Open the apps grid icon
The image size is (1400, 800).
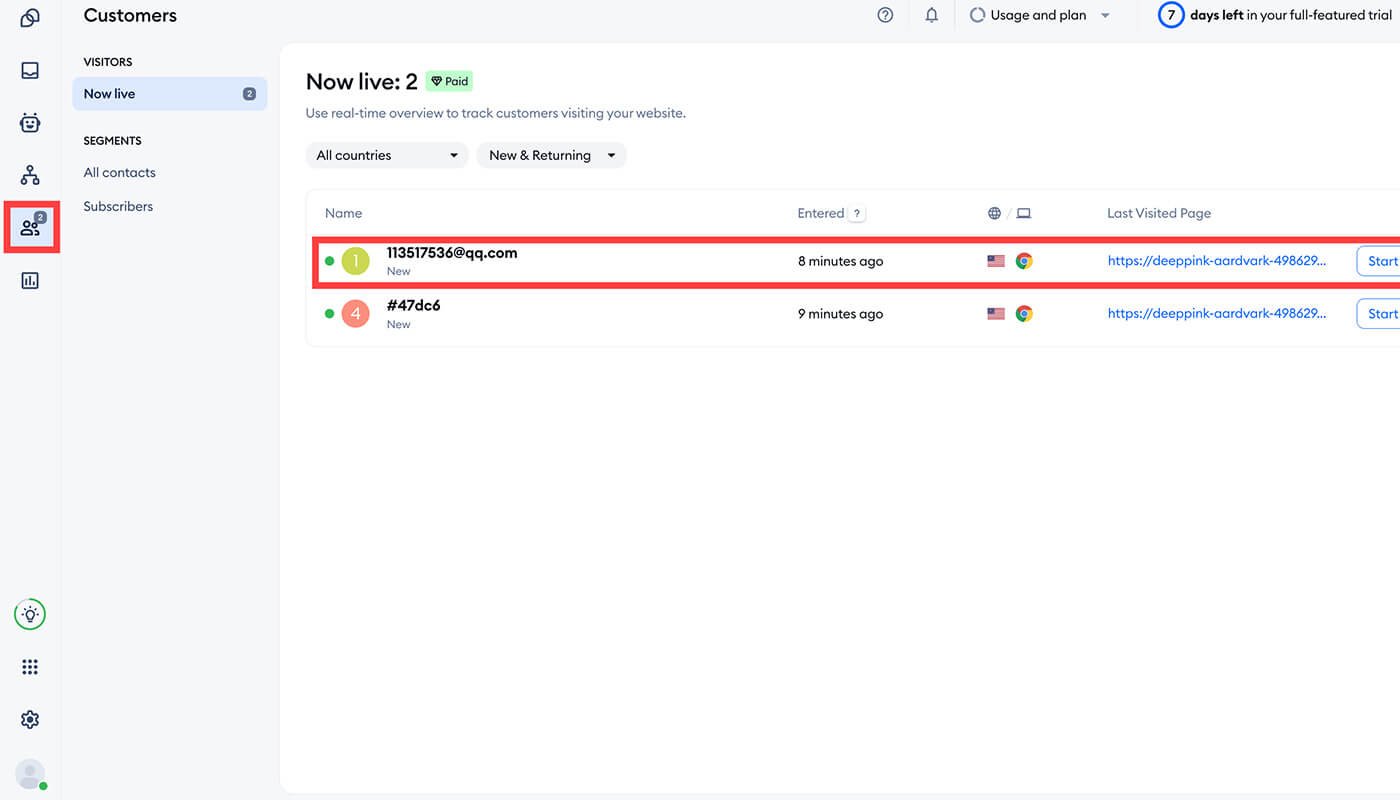pos(30,667)
